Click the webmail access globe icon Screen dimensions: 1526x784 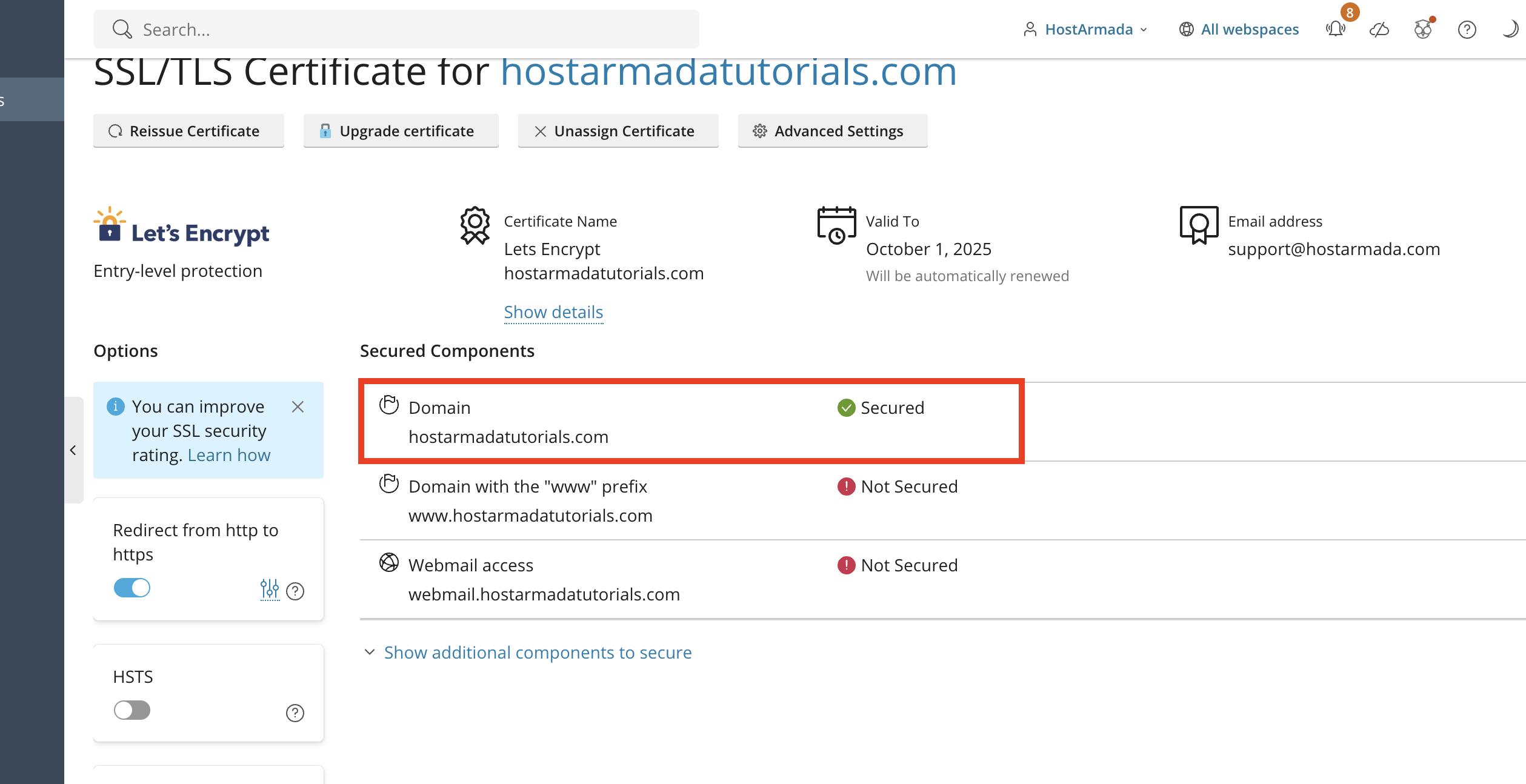[x=390, y=562]
